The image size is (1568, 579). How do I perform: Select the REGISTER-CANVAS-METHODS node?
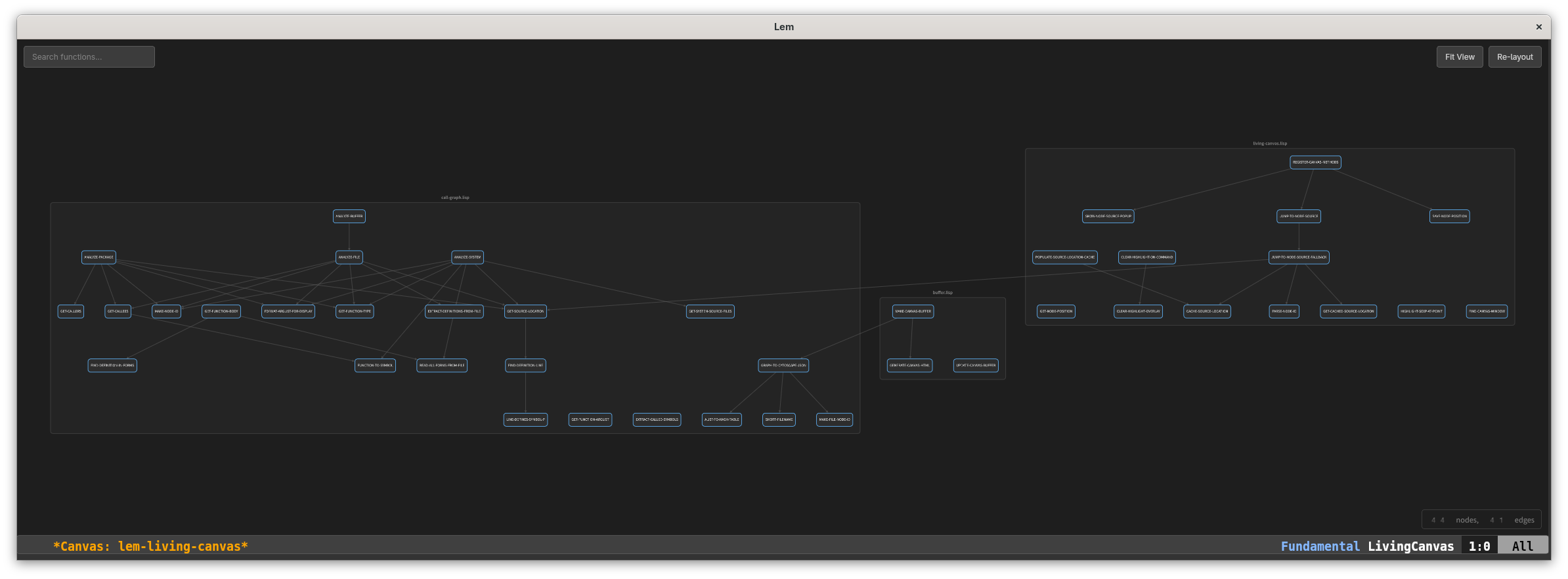(x=1315, y=162)
